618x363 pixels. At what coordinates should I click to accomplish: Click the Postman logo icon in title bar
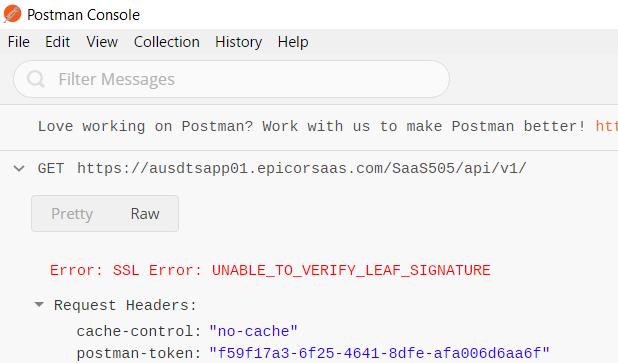click(x=12, y=14)
